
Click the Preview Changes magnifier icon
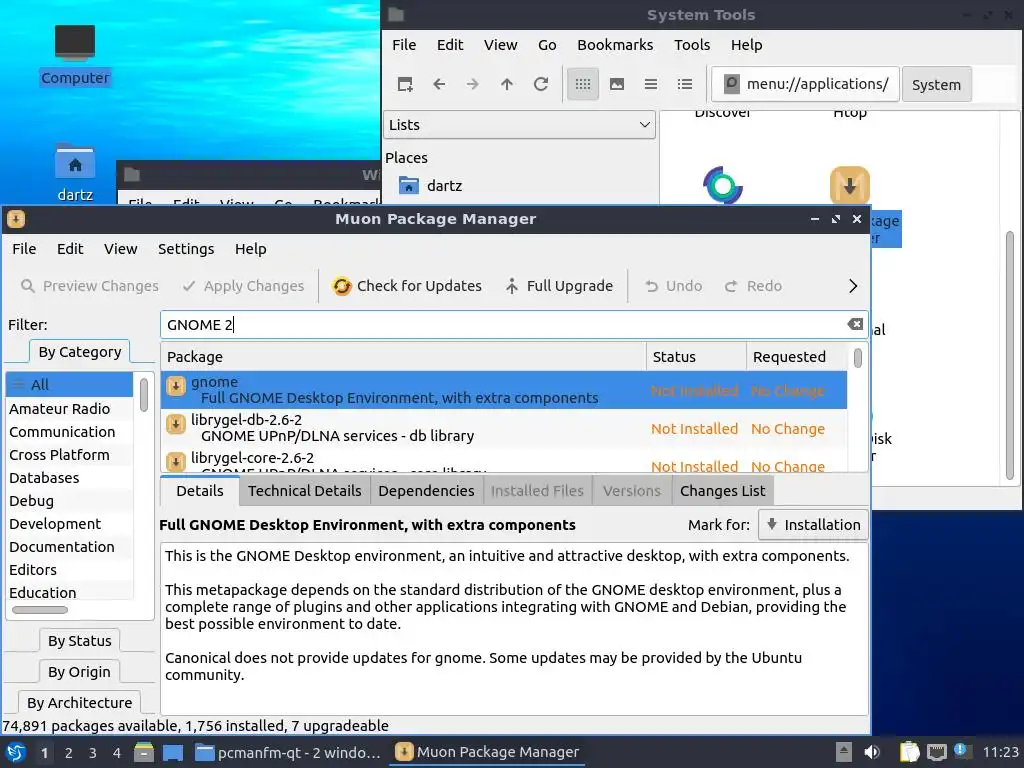pos(27,286)
